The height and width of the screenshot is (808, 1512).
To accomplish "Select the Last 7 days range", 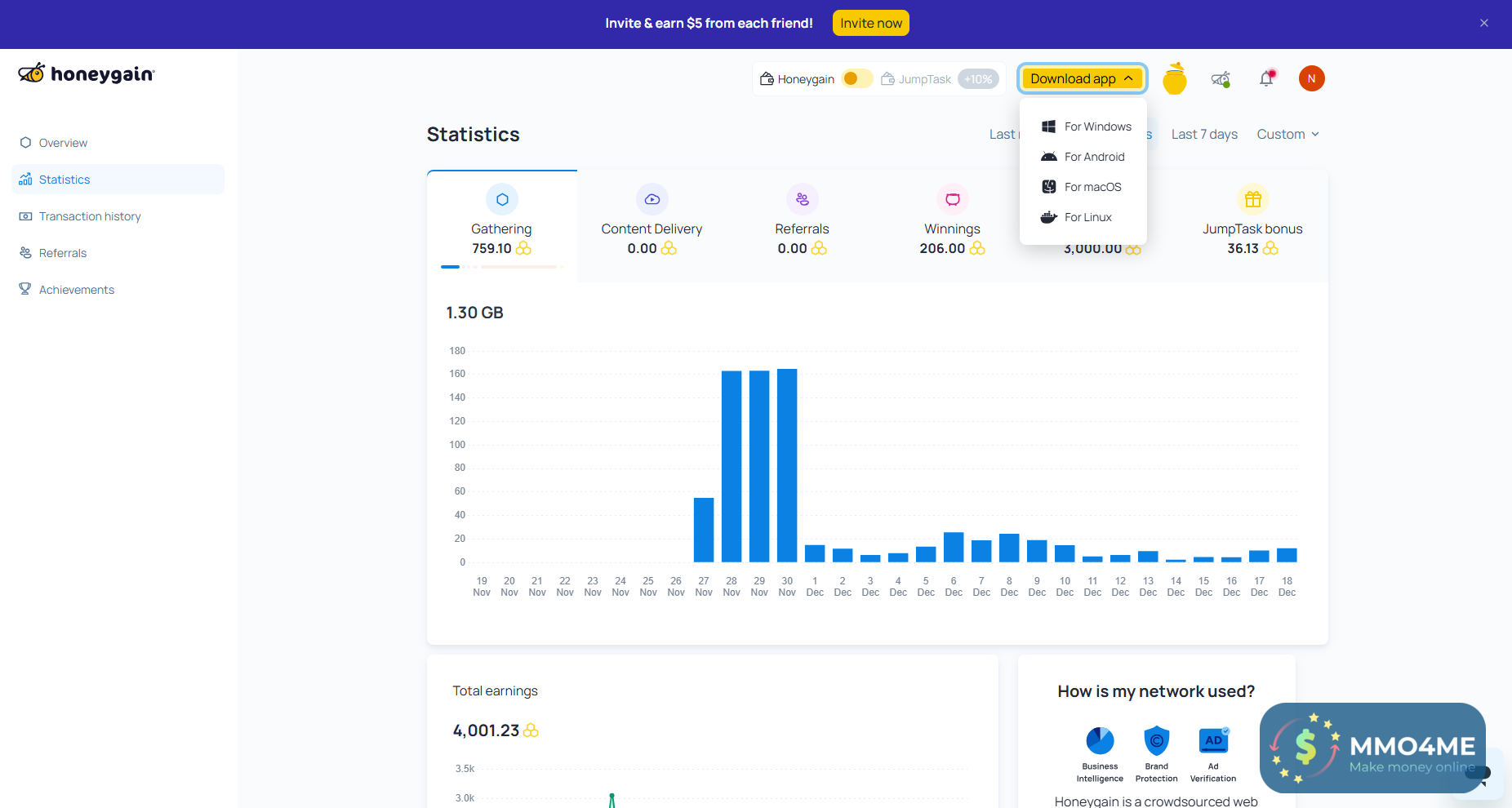I will click(x=1204, y=135).
